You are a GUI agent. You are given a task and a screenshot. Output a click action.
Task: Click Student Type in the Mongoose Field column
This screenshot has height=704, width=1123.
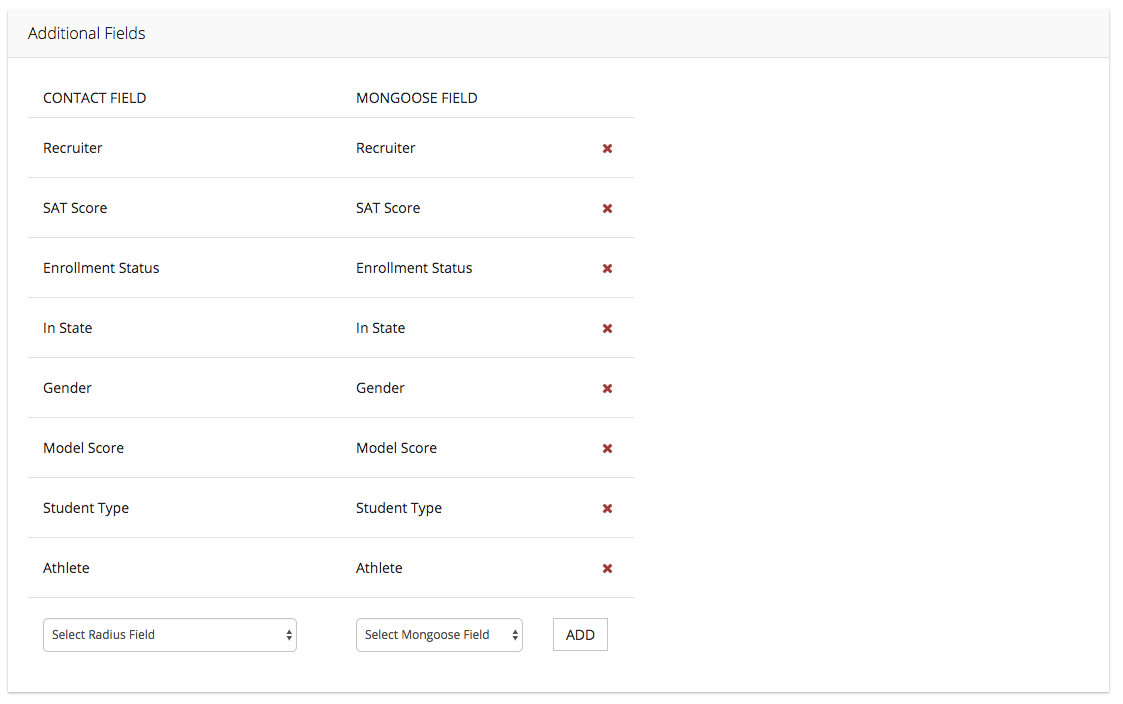point(399,508)
